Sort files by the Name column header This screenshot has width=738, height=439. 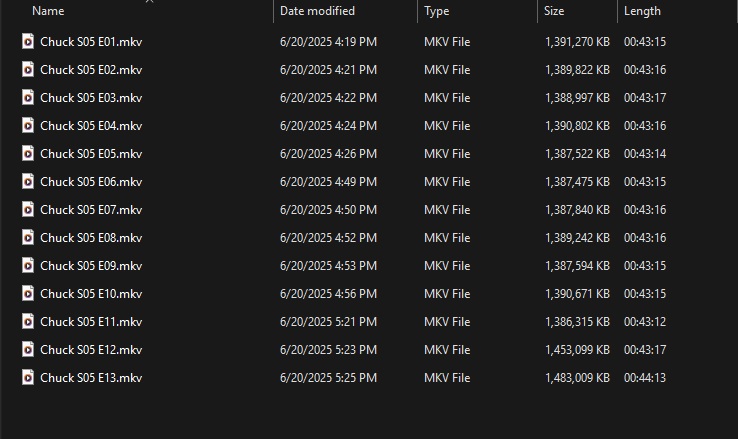tap(48, 11)
